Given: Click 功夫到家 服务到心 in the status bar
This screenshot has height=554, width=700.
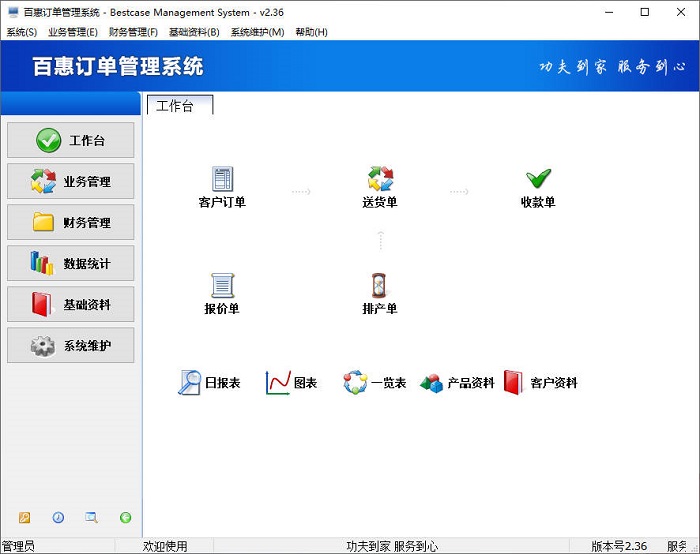Looking at the screenshot, I should pos(392,546).
